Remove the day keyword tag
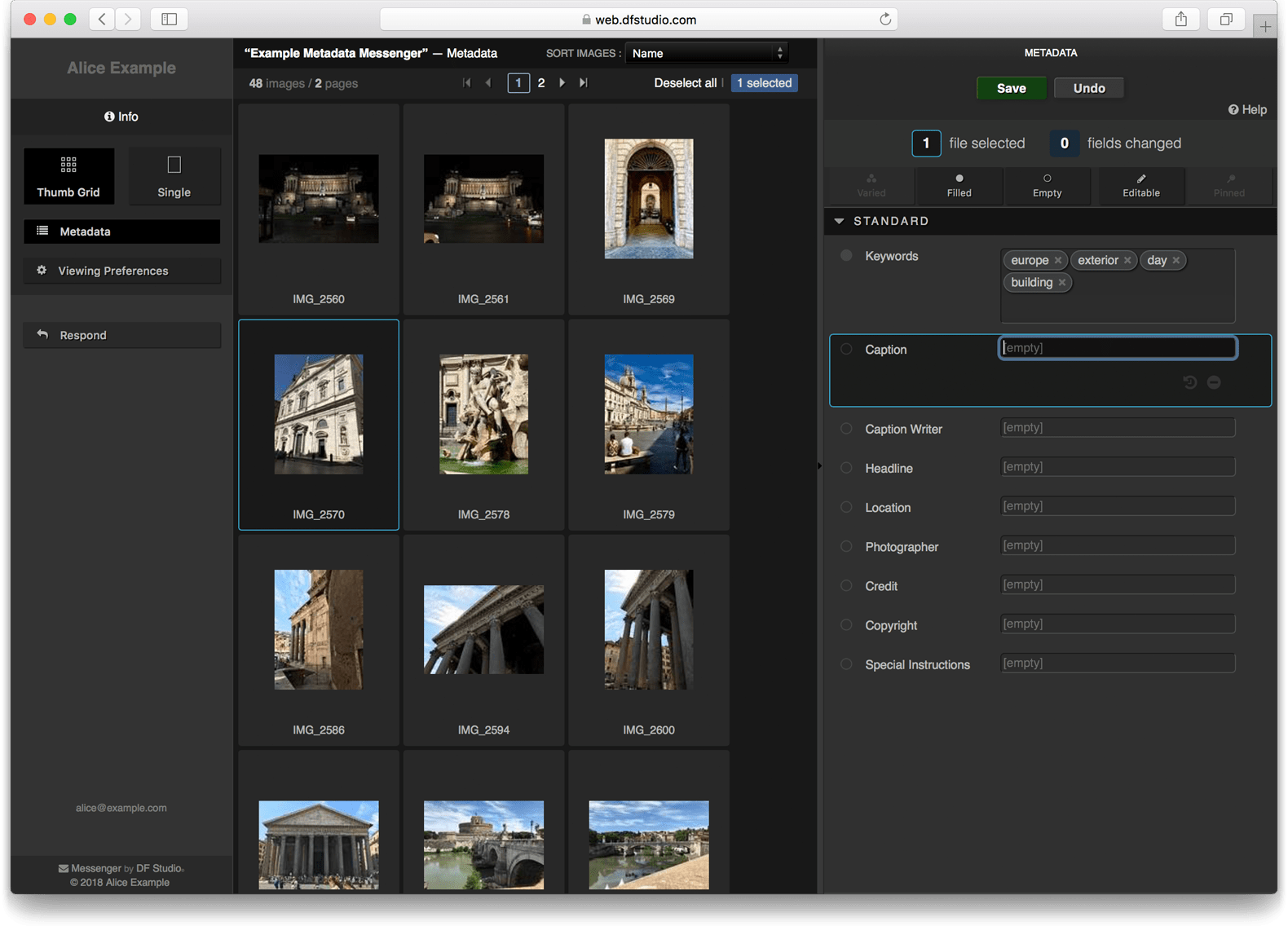 tap(1176, 261)
